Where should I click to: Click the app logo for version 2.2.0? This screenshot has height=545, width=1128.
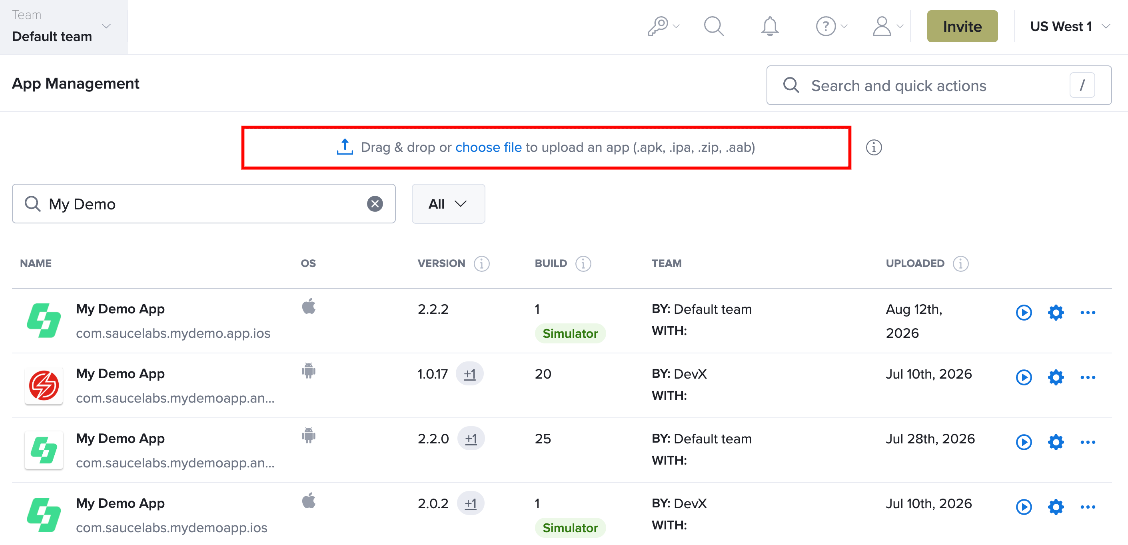click(x=44, y=451)
